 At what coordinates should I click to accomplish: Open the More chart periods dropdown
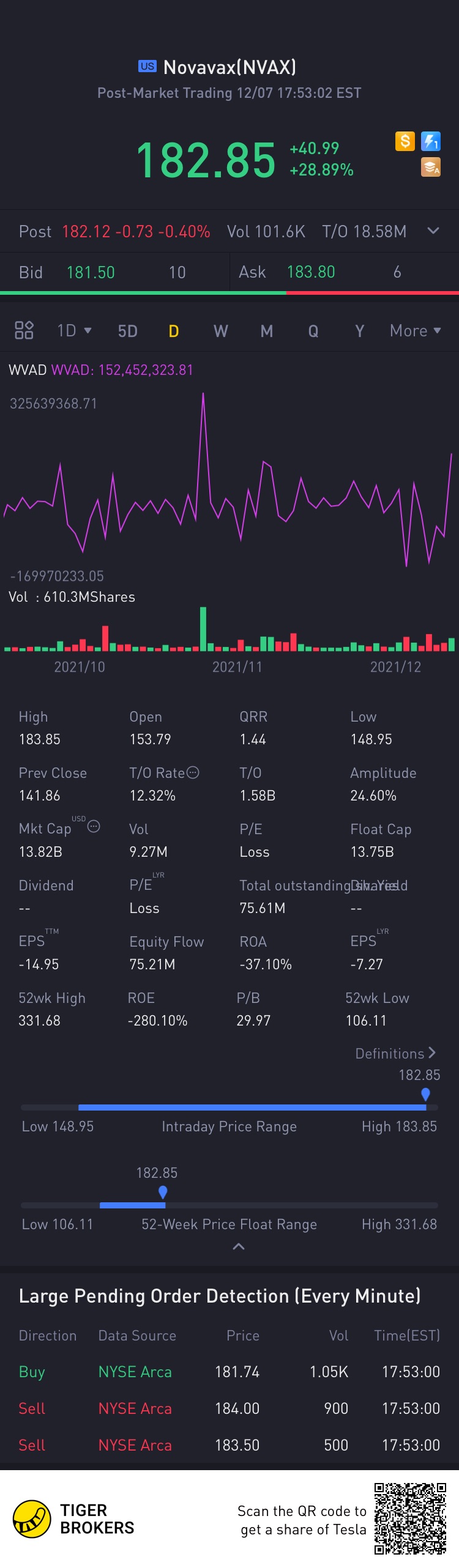(x=416, y=330)
